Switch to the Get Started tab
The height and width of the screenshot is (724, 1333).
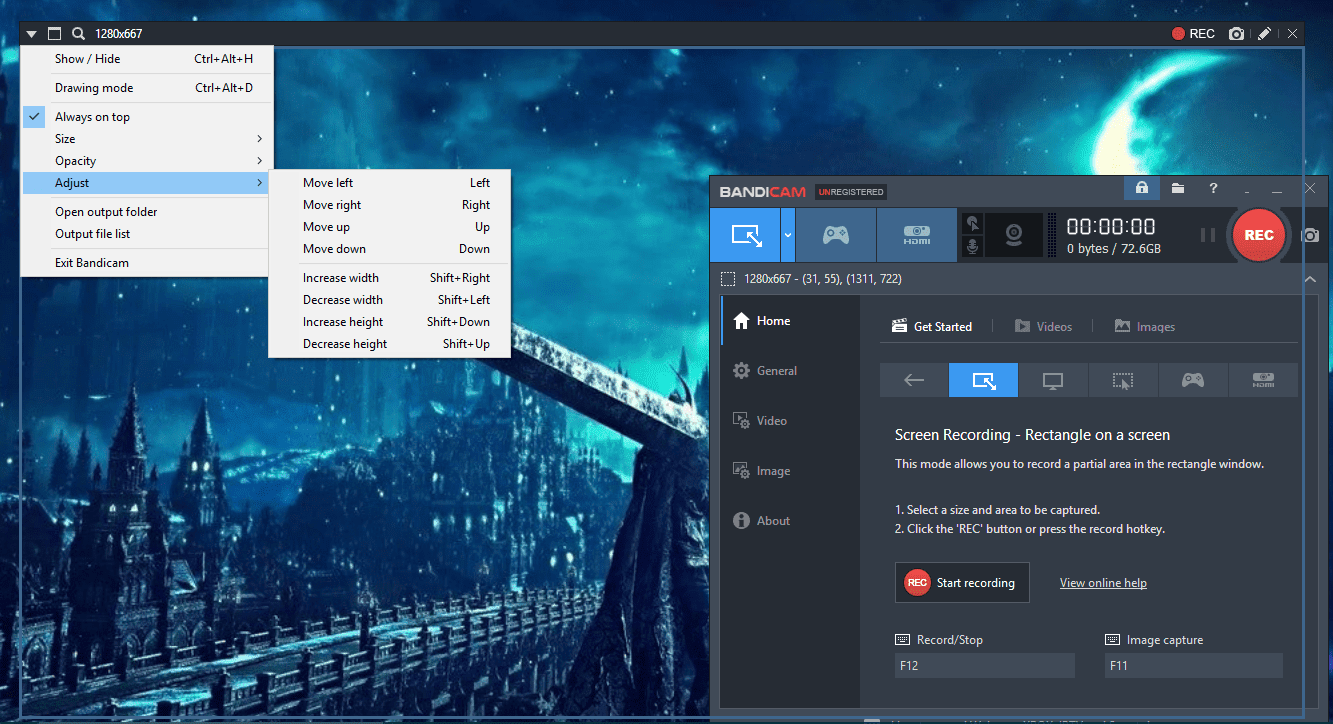(931, 327)
